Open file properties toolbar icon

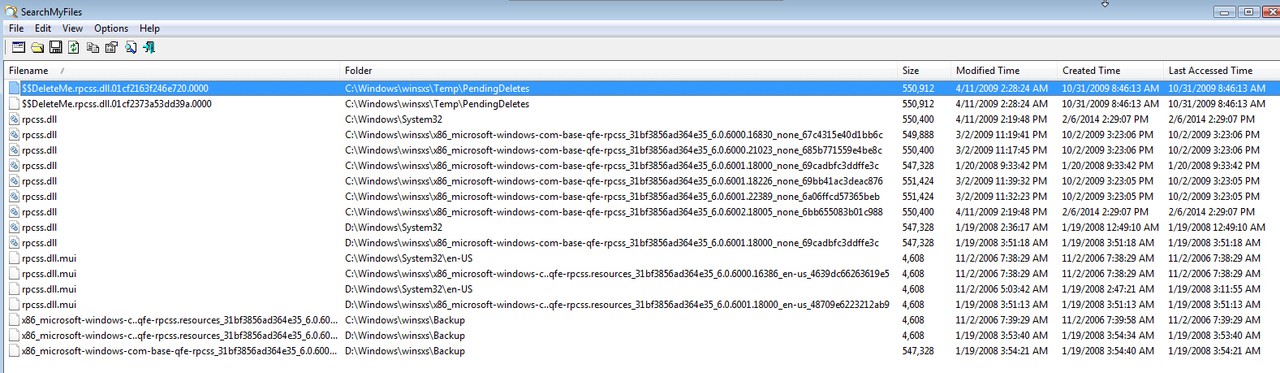(111, 47)
